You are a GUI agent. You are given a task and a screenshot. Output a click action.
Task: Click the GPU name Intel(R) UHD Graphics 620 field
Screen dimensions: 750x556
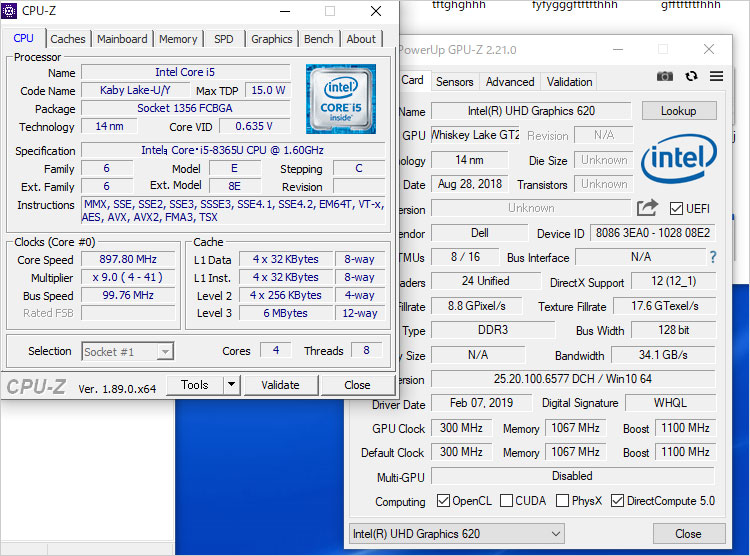(531, 111)
